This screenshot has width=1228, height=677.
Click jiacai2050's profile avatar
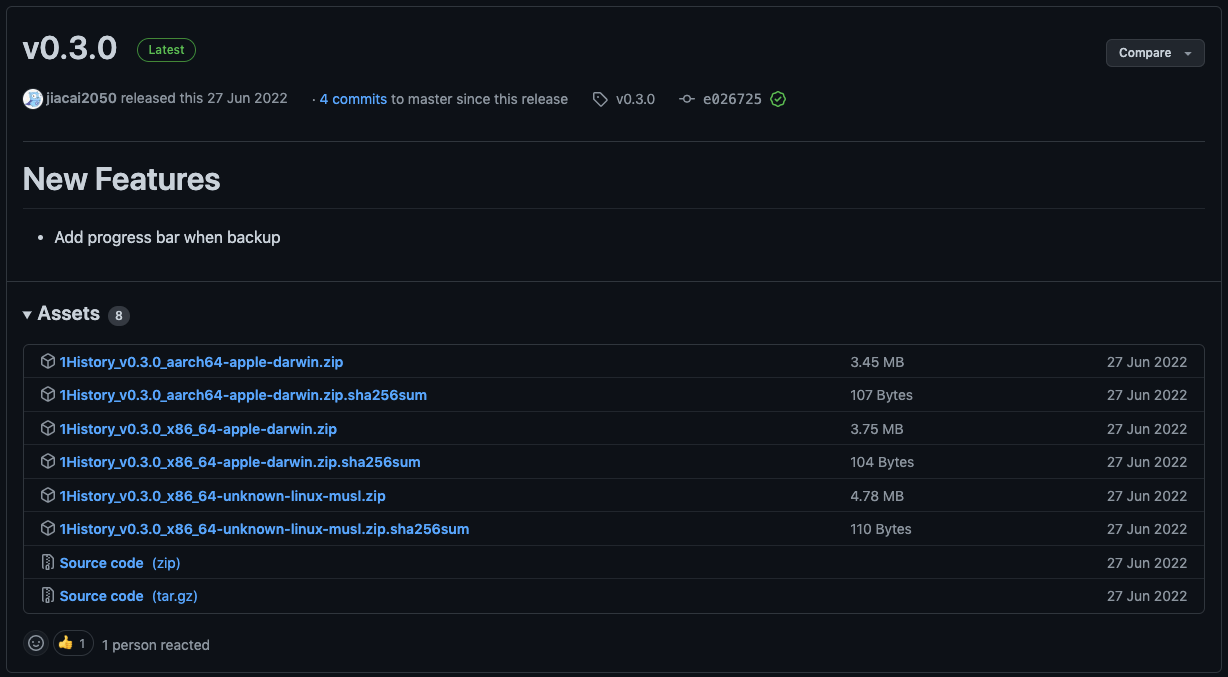(x=32, y=98)
